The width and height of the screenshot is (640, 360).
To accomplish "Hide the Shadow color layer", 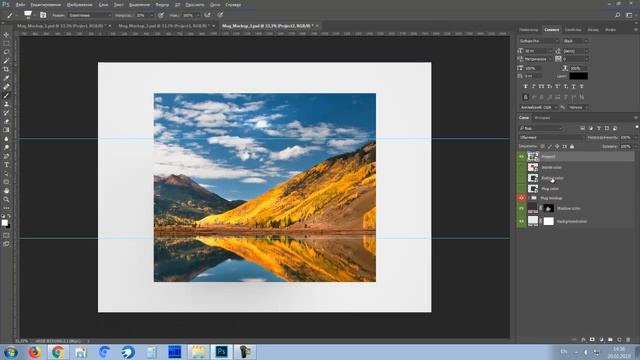I will (x=521, y=208).
